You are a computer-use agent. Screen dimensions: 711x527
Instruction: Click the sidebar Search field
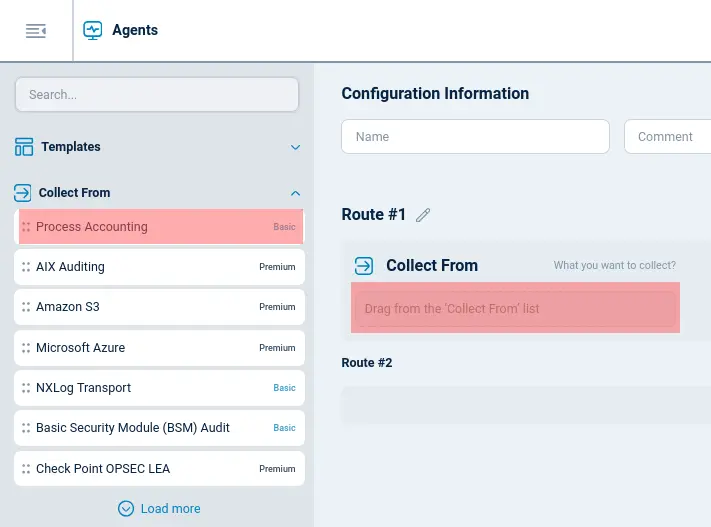(157, 95)
